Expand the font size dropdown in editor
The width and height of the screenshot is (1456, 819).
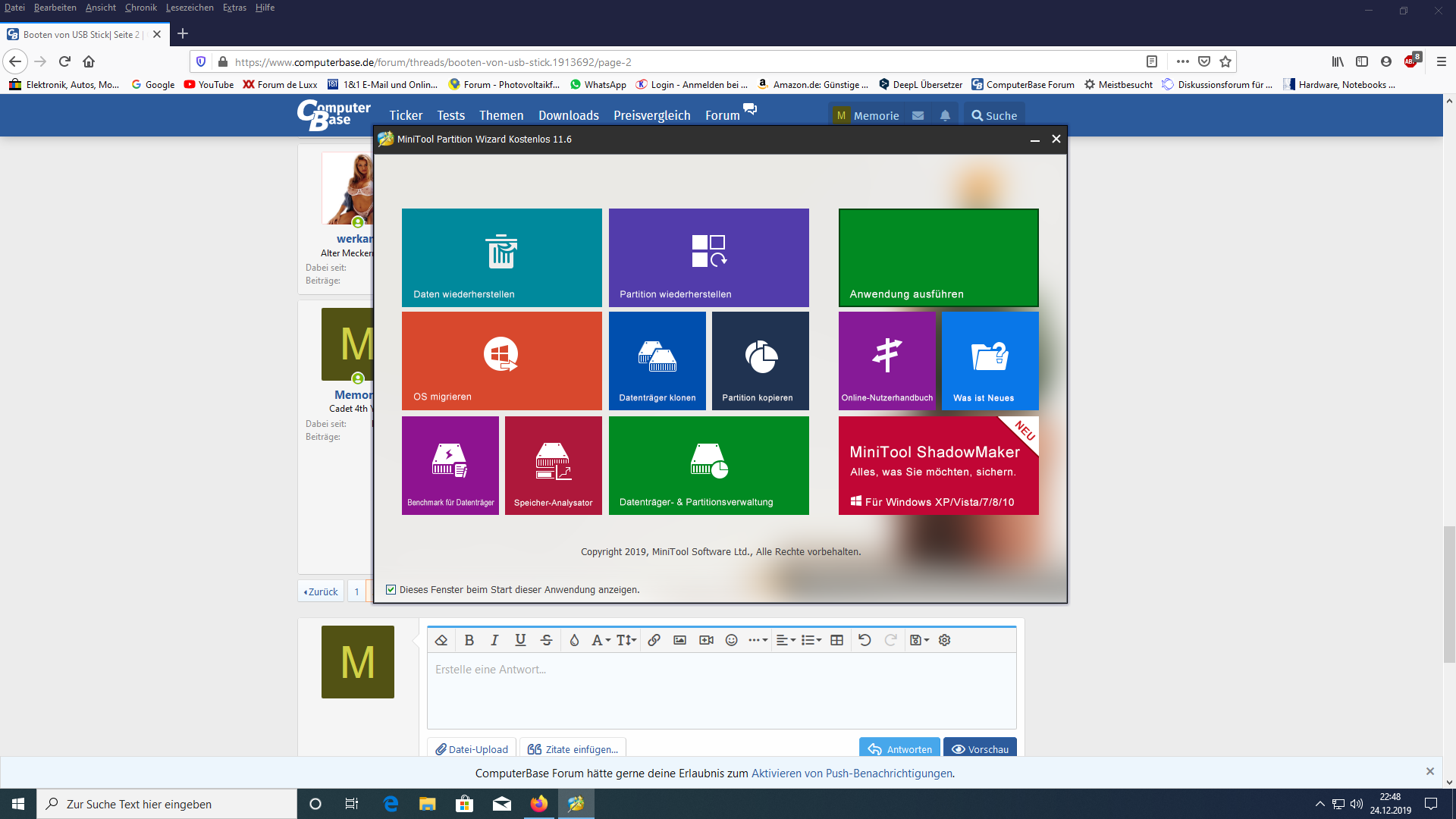coord(626,640)
